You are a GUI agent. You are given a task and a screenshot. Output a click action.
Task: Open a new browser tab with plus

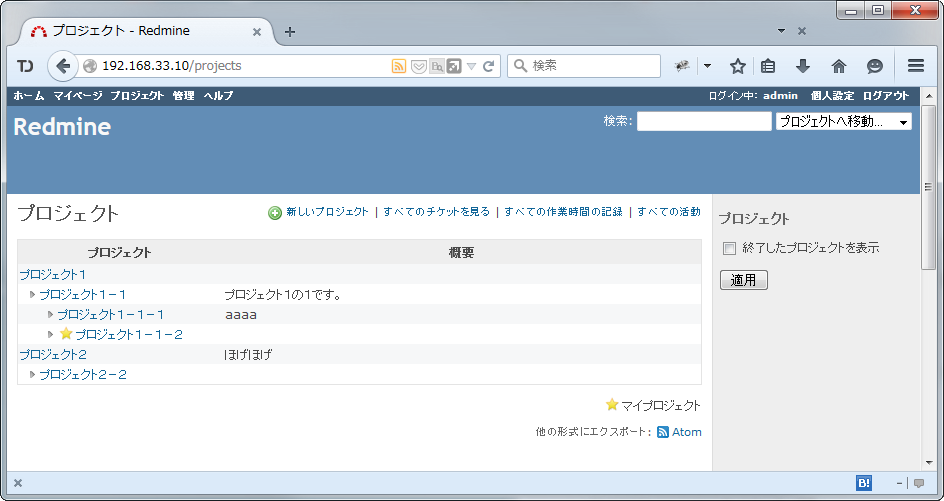tap(290, 32)
